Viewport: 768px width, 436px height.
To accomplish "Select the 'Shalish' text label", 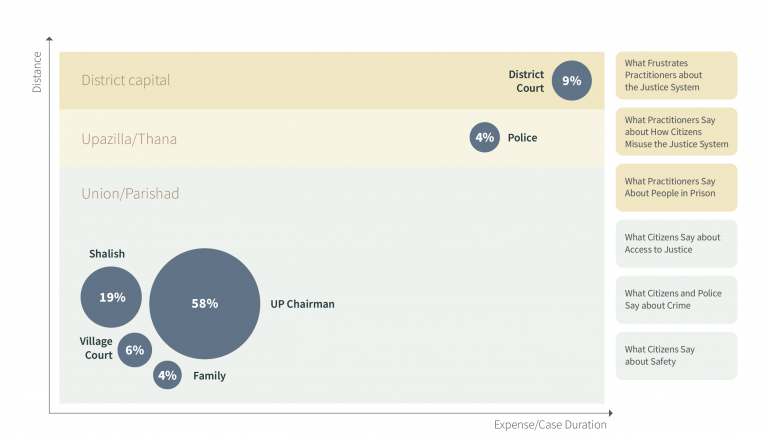I will (107, 254).
